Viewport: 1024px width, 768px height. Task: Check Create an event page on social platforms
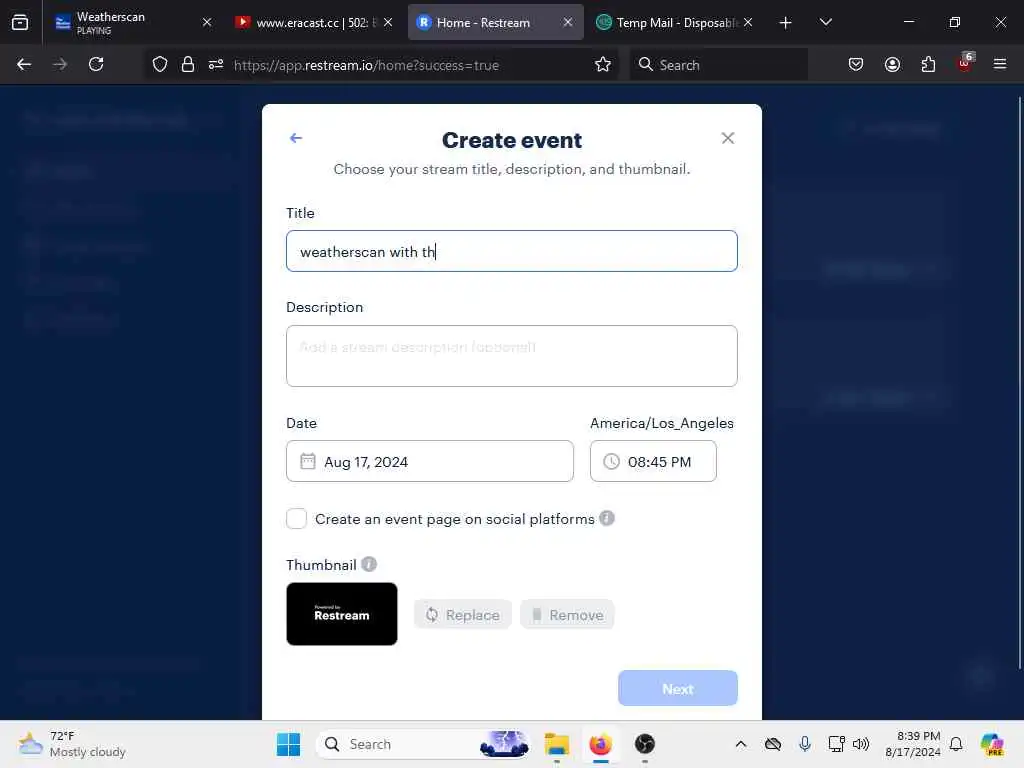(296, 519)
